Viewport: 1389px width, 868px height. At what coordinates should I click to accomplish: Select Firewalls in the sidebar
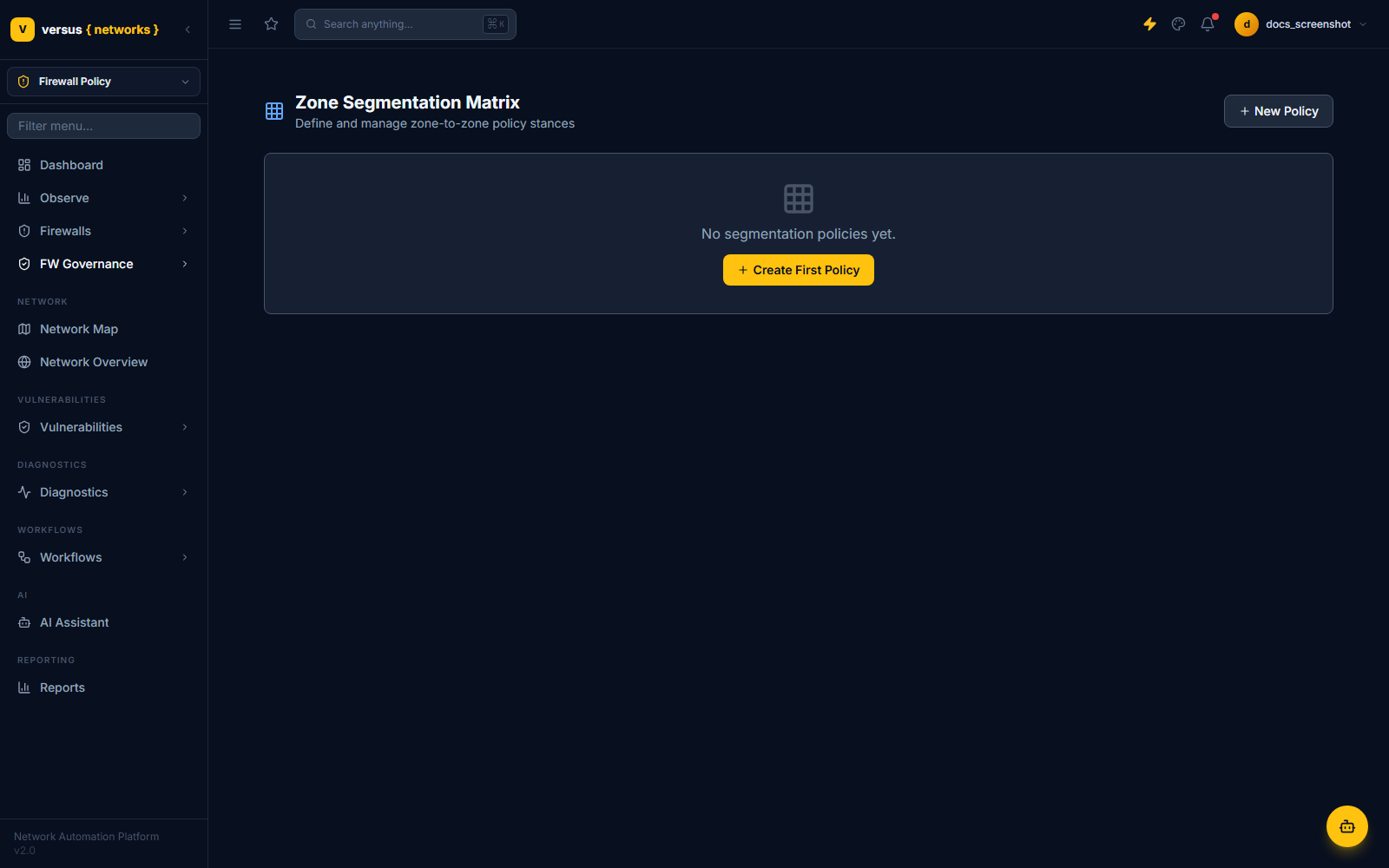[103, 231]
